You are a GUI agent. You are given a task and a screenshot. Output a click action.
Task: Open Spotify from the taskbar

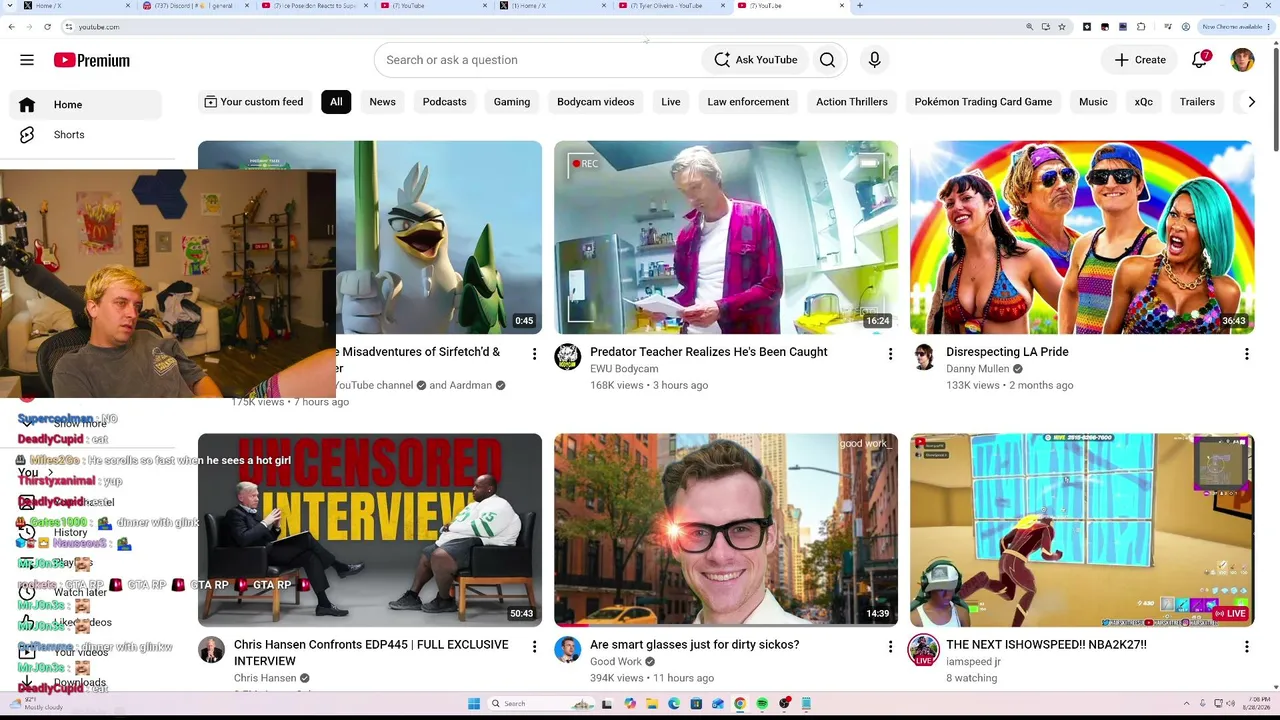762,704
